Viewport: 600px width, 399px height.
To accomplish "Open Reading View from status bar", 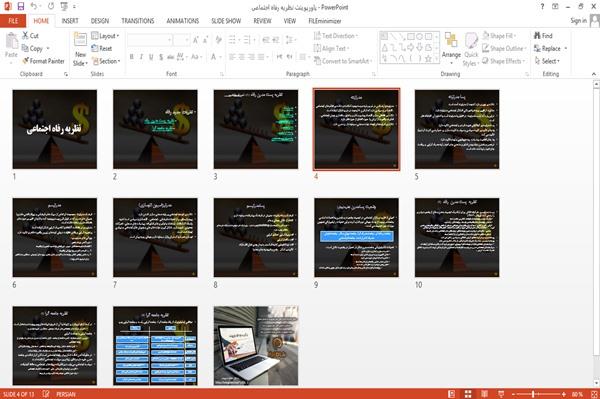I will click(484, 394).
